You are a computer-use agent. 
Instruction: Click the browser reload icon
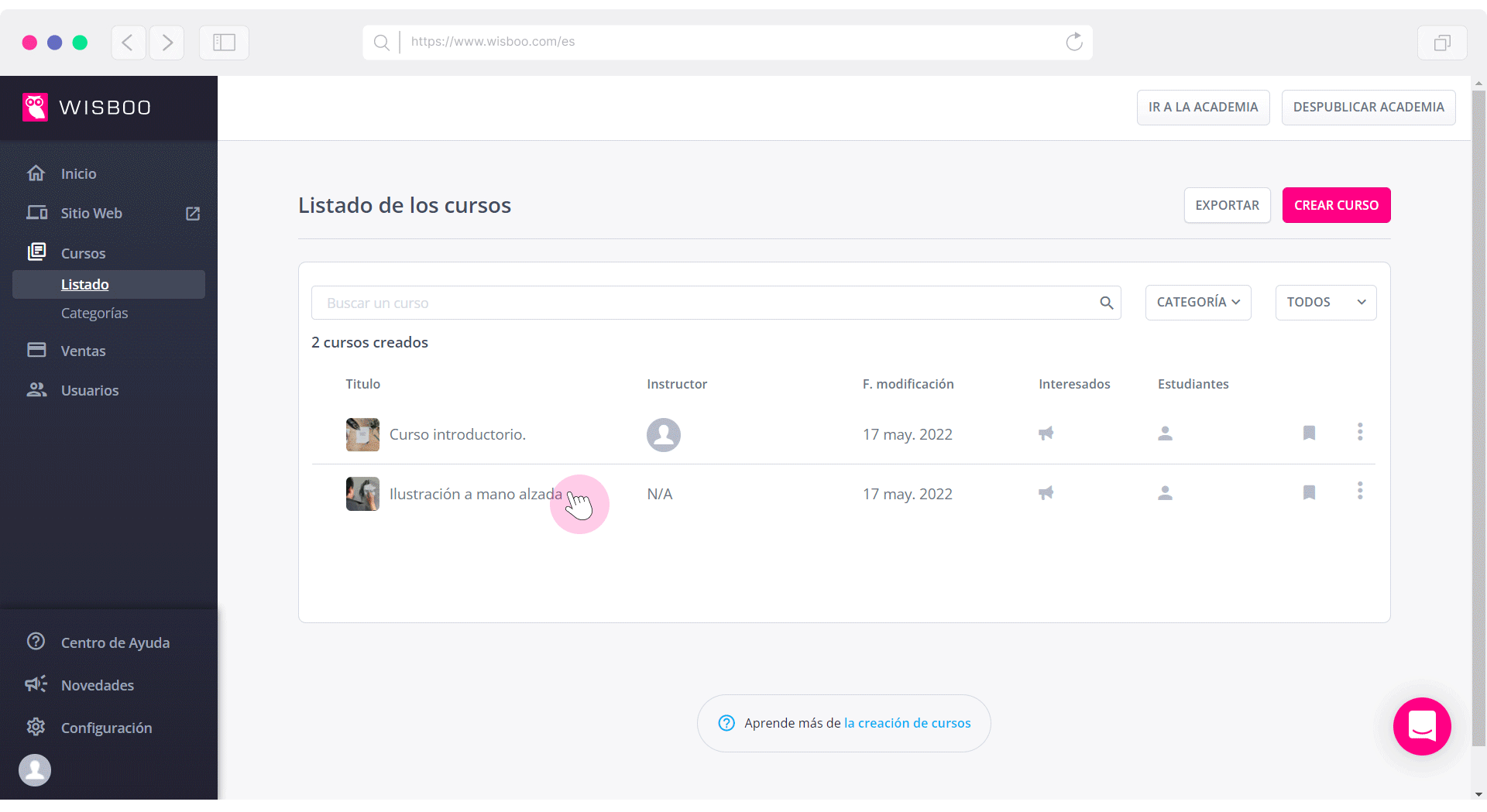click(x=1074, y=42)
